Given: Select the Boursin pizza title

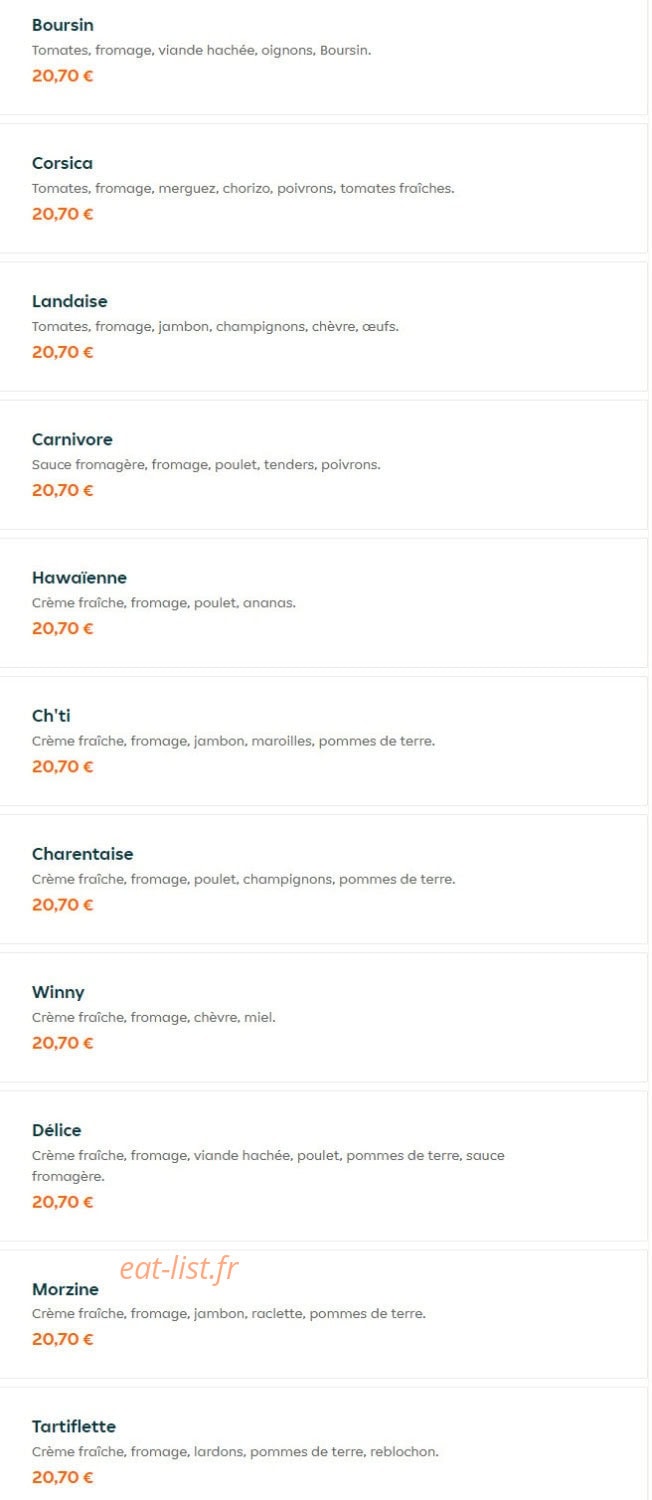Looking at the screenshot, I should click(63, 25).
